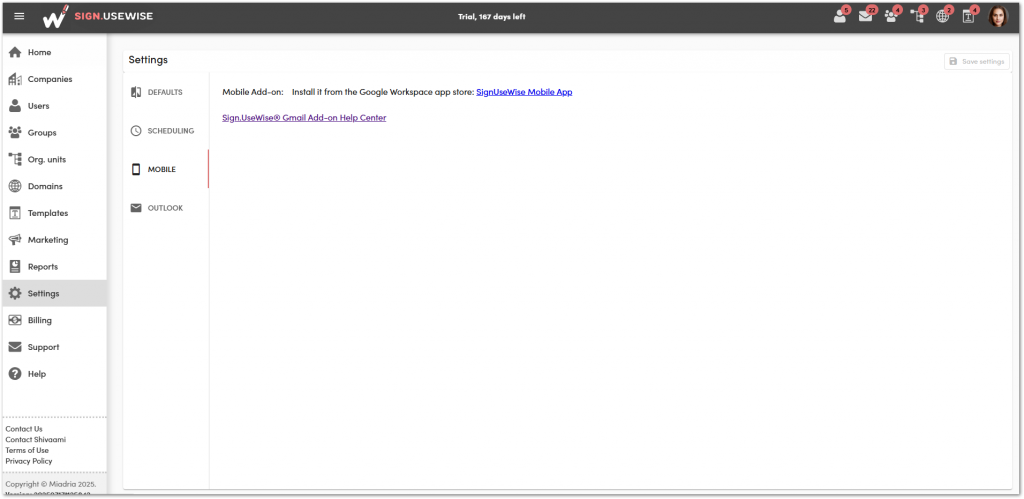Open the users notification icon in header
Image resolution: width=1024 pixels, height=499 pixels.
pos(840,16)
